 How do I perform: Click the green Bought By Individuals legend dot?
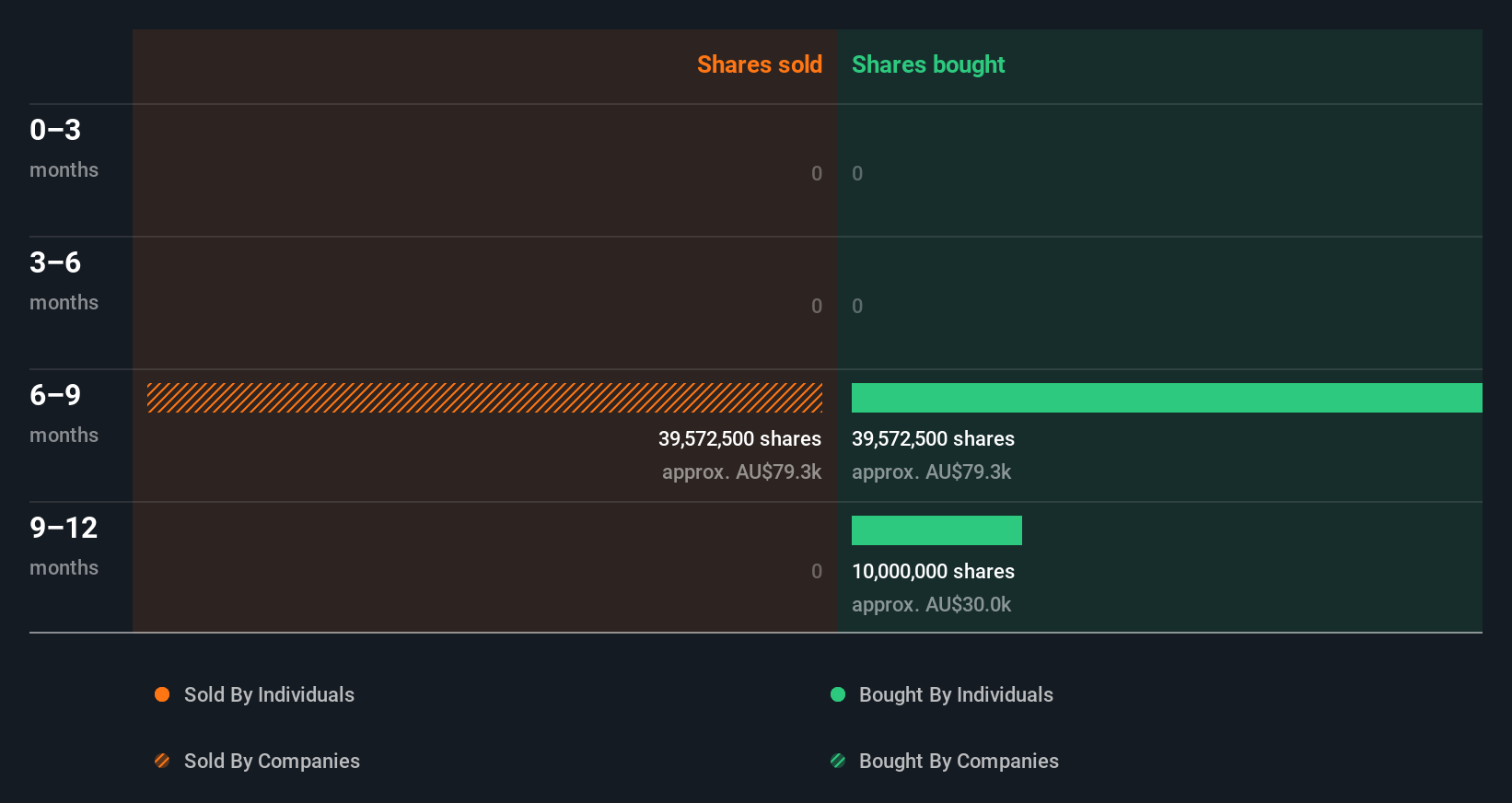pos(838,694)
